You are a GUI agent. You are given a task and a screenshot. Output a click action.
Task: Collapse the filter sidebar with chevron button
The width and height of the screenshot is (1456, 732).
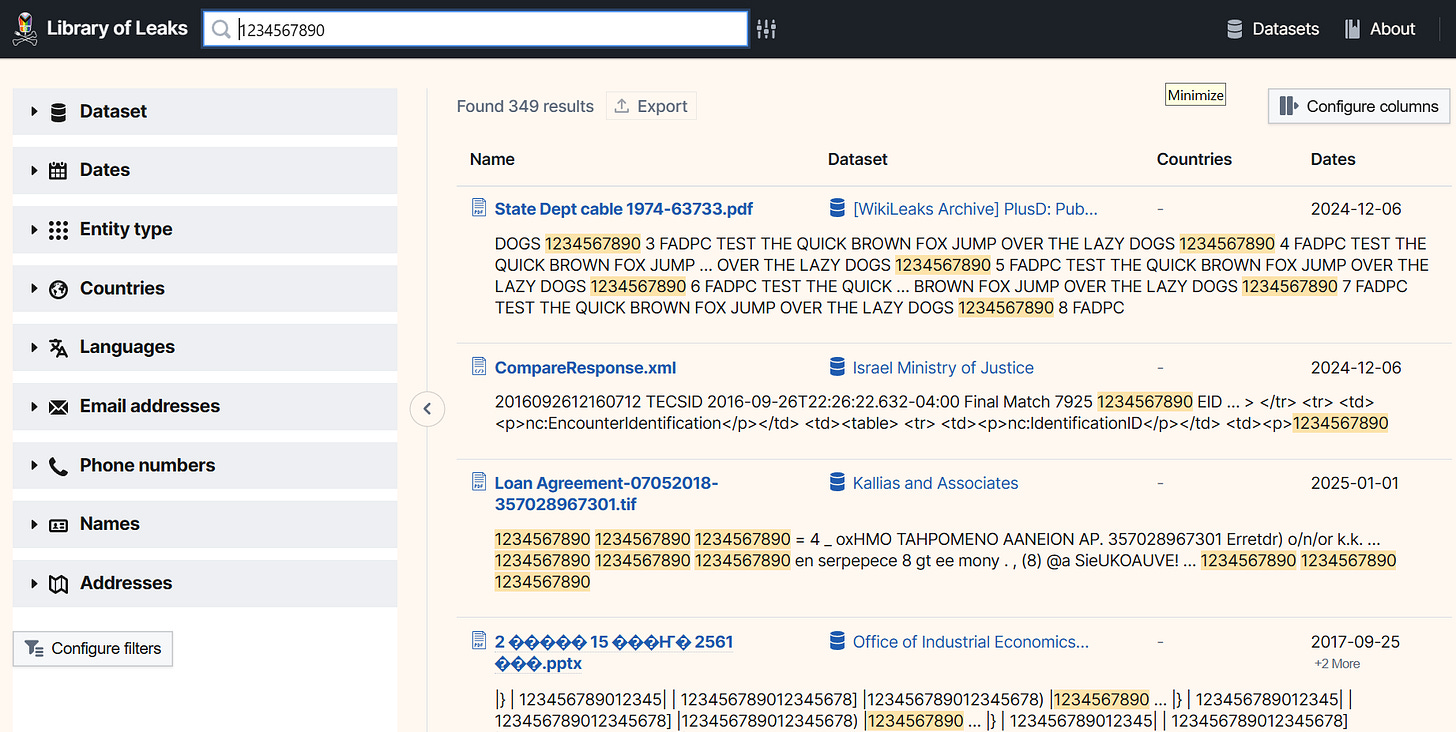pos(427,408)
